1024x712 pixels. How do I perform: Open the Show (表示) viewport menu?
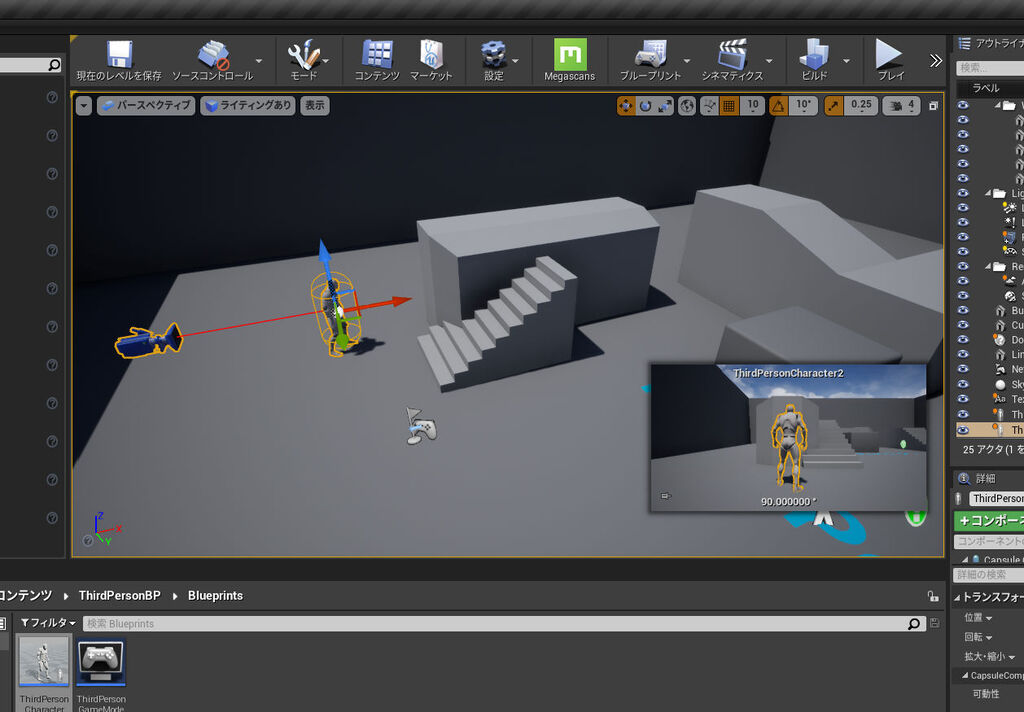click(315, 105)
